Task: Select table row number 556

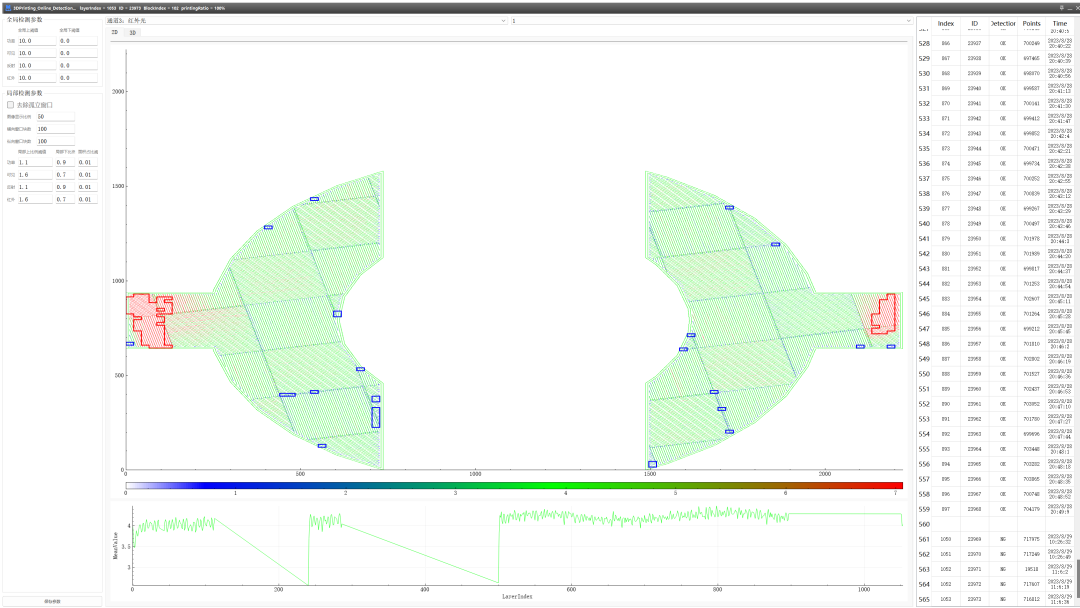Action: pyautogui.click(x=924, y=464)
